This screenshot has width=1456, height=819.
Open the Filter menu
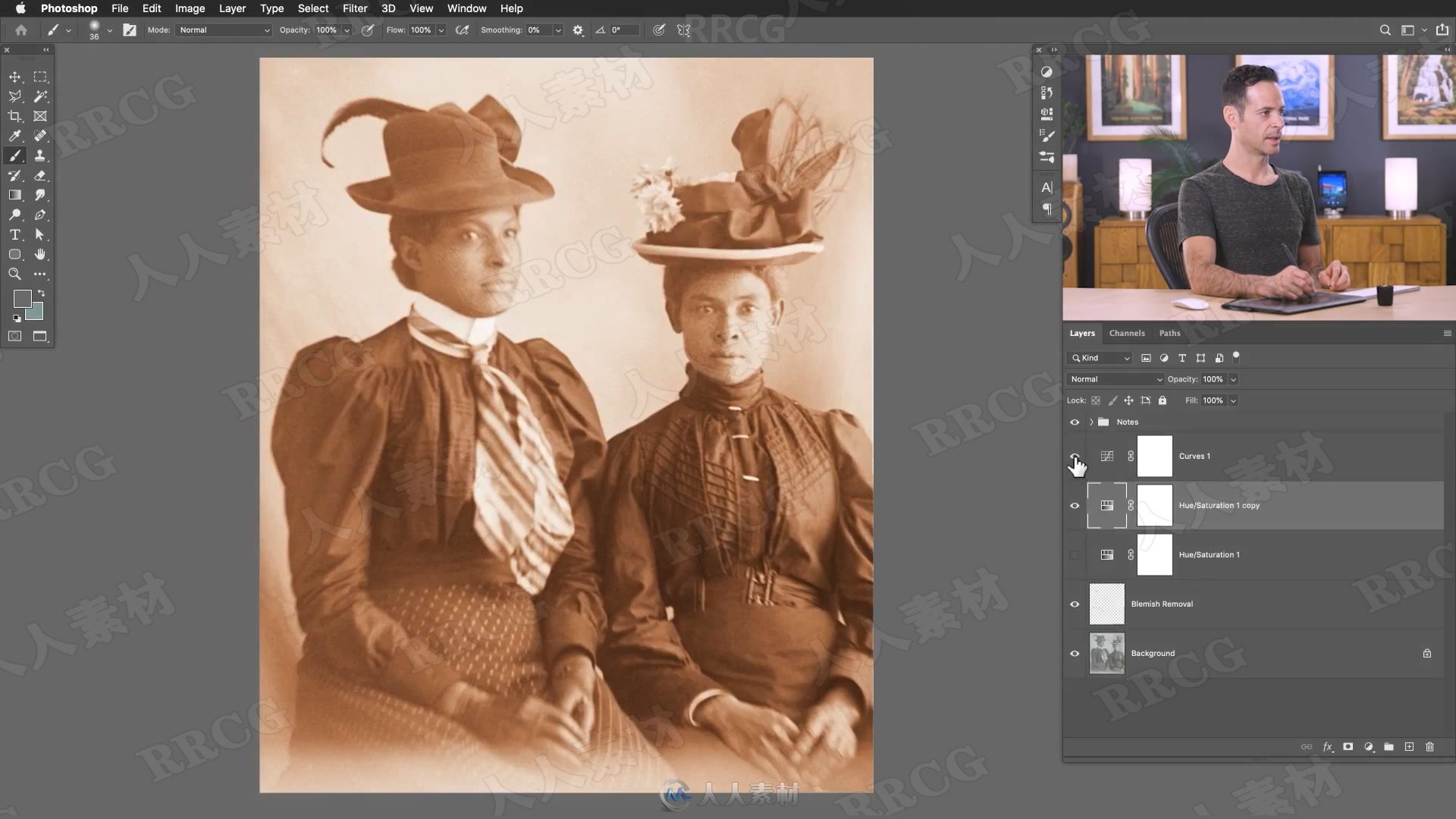click(x=355, y=8)
